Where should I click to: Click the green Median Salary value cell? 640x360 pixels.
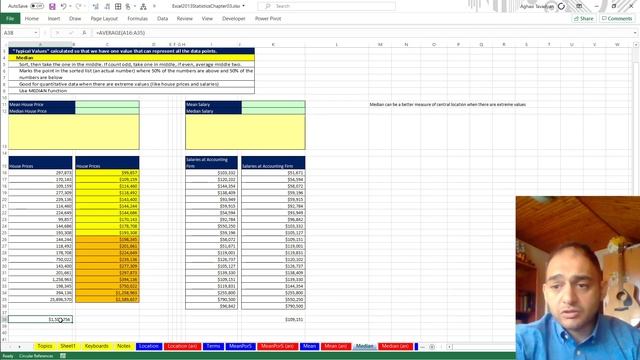pyautogui.click(x=273, y=111)
